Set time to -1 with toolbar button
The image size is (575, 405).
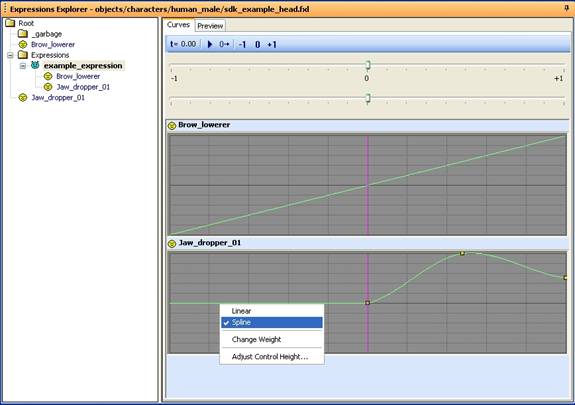click(x=242, y=45)
